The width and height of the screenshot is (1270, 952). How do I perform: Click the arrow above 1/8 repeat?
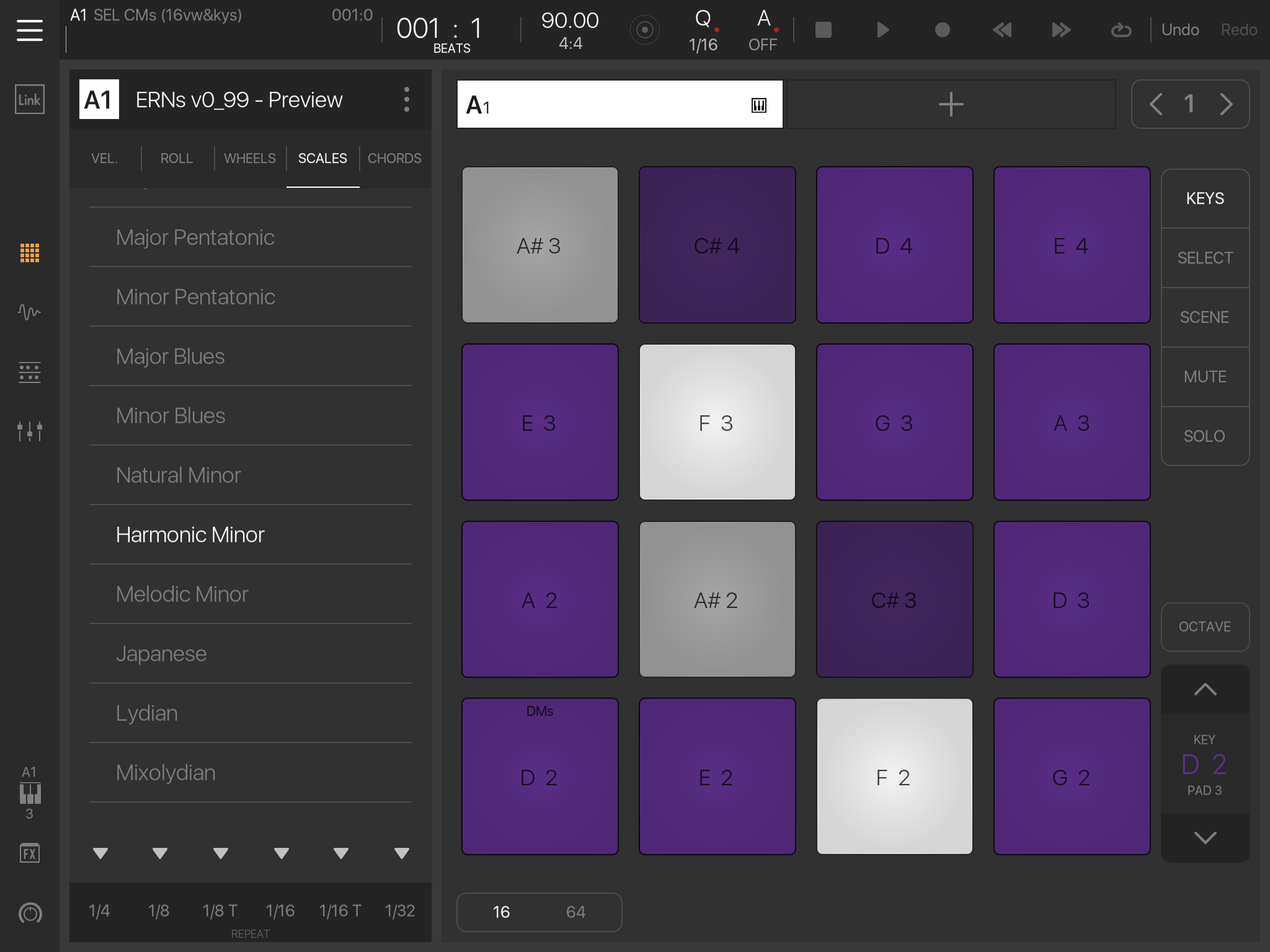(x=160, y=853)
